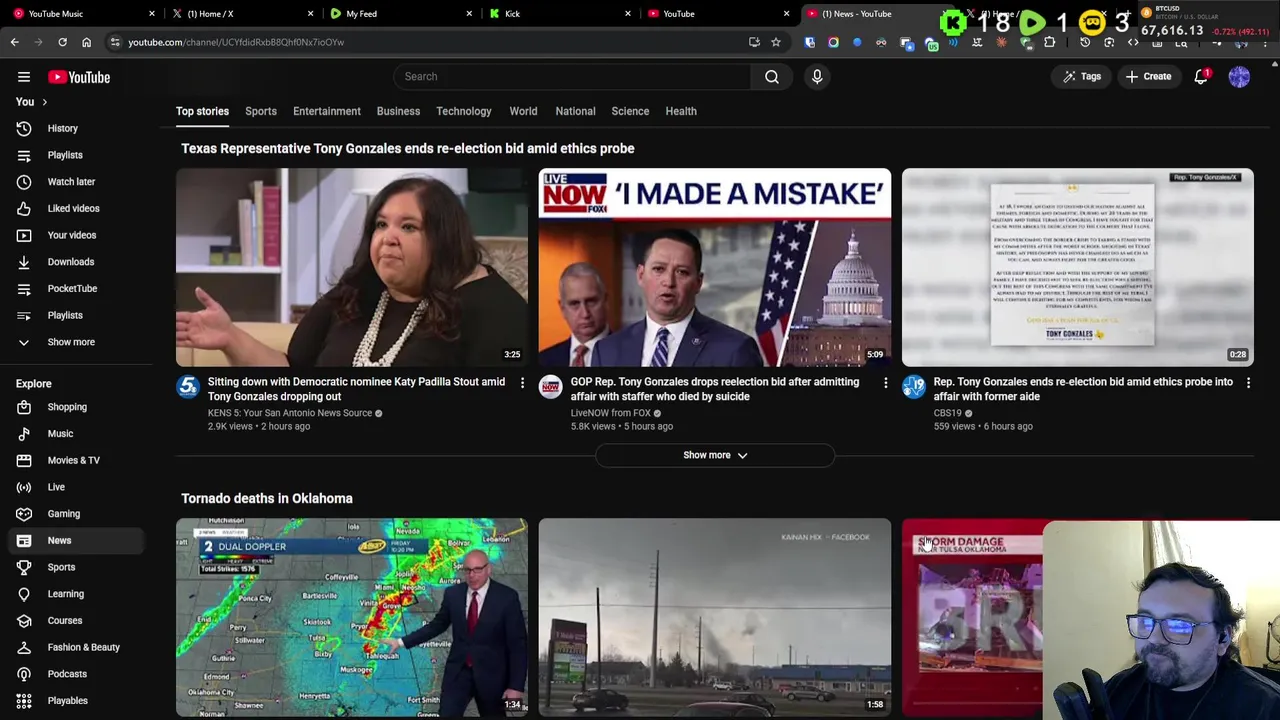This screenshot has height=720, width=1280.
Task: Open options for GOP Rep. Tony Gonzales video
Action: 885,383
